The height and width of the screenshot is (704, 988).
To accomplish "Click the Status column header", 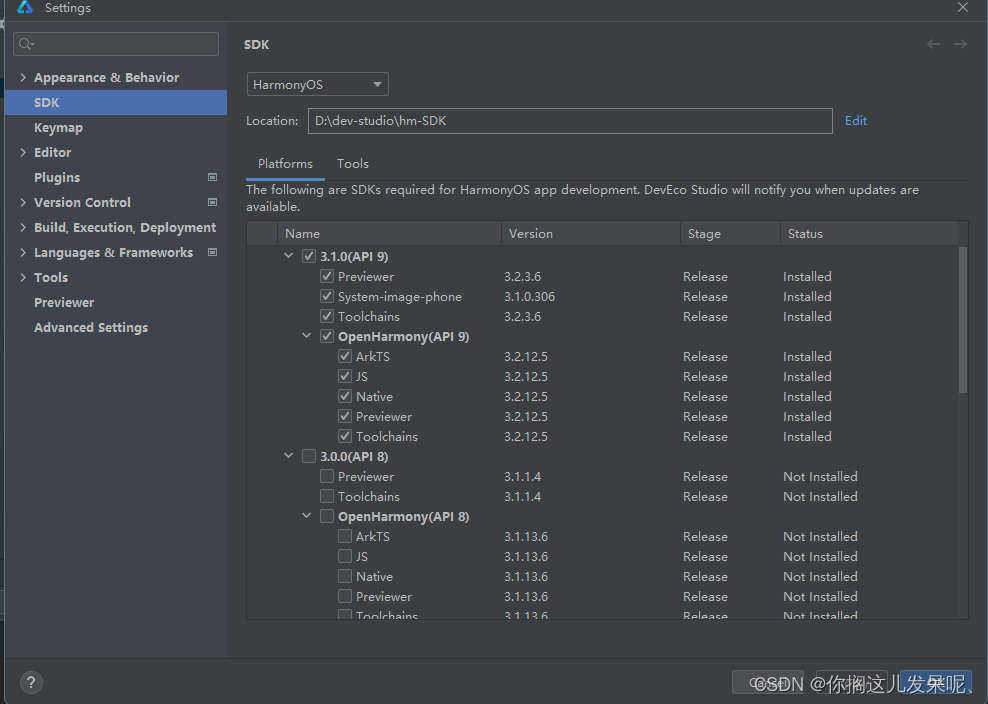I will (870, 234).
